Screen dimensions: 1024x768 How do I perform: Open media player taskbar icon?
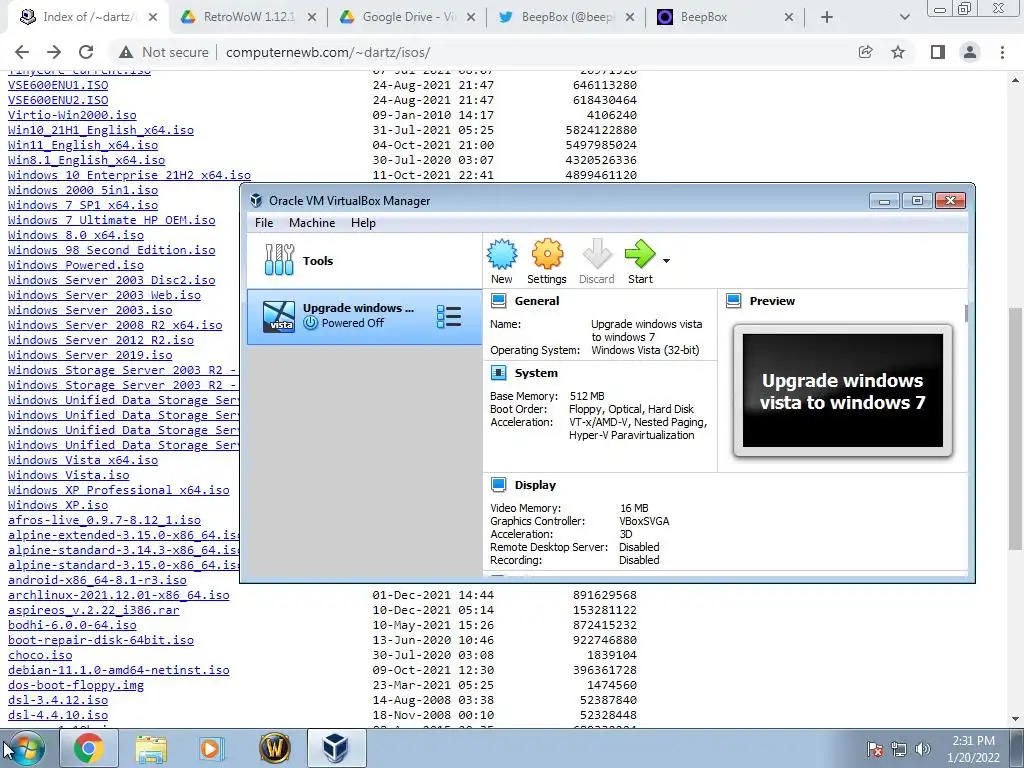212,748
